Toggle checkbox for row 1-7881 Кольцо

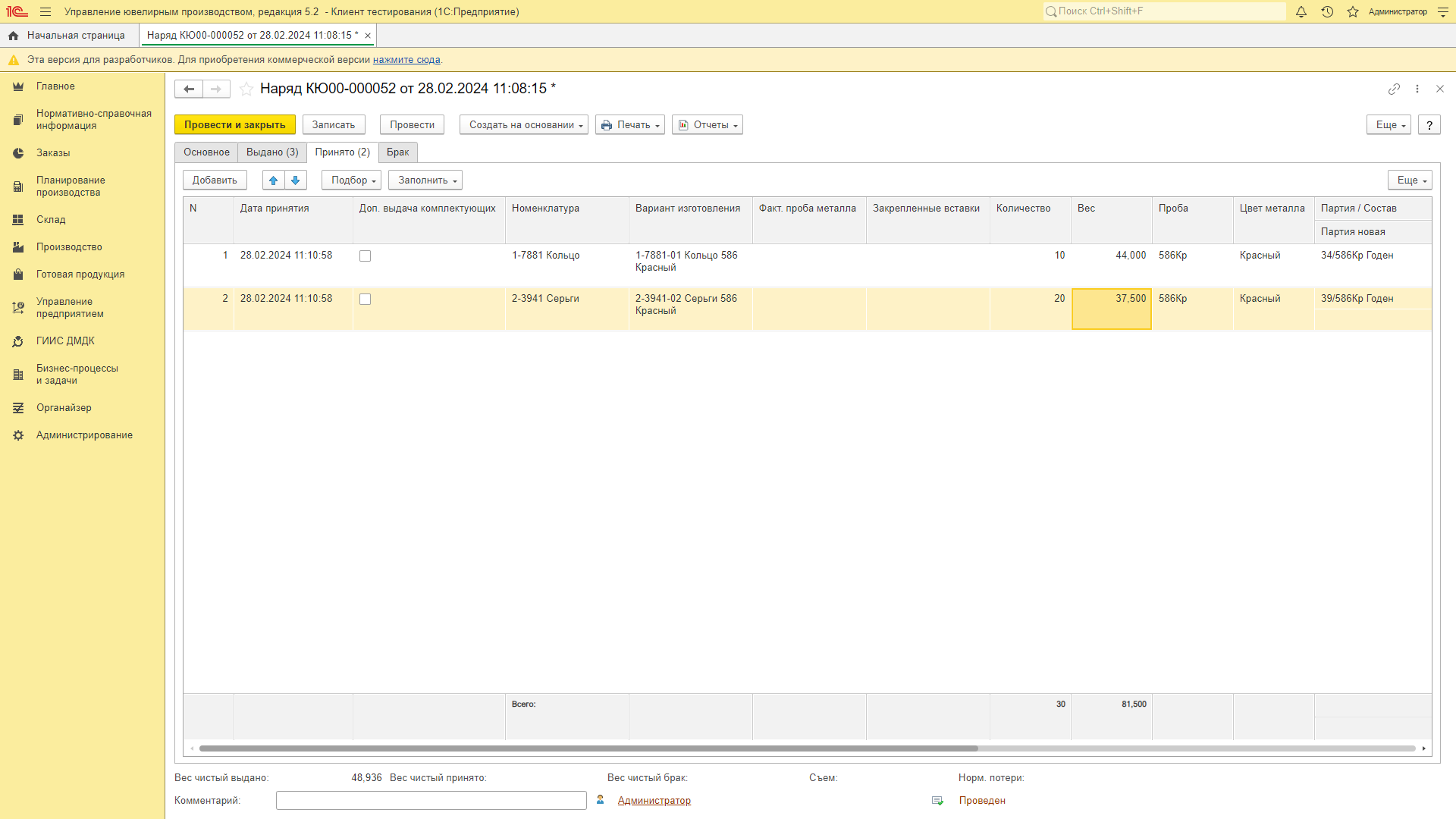[365, 256]
